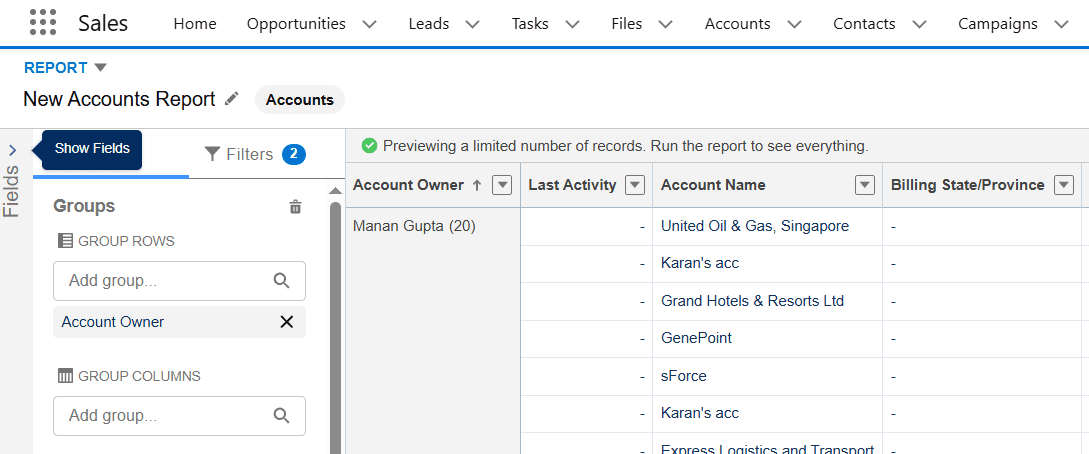Click search icon in Group Columns field
Screen dimensions: 1089x454
tap(281, 415)
